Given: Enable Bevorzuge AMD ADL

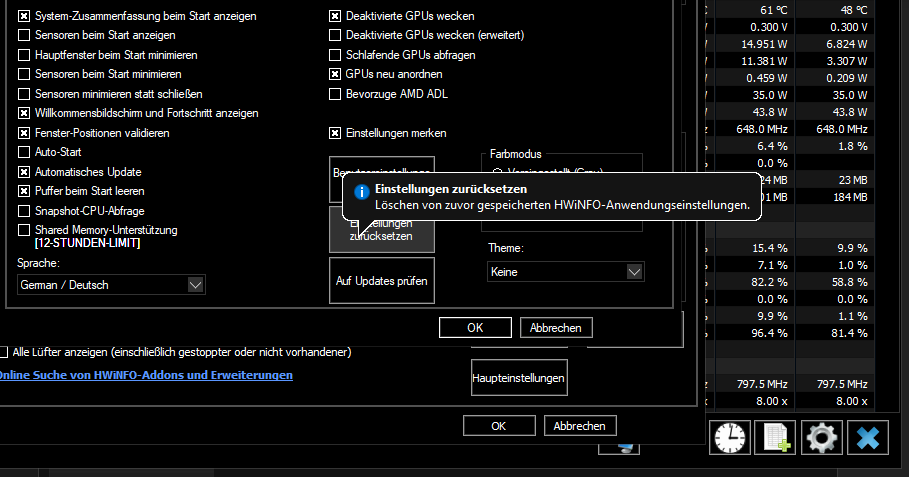Looking at the screenshot, I should pos(335,94).
